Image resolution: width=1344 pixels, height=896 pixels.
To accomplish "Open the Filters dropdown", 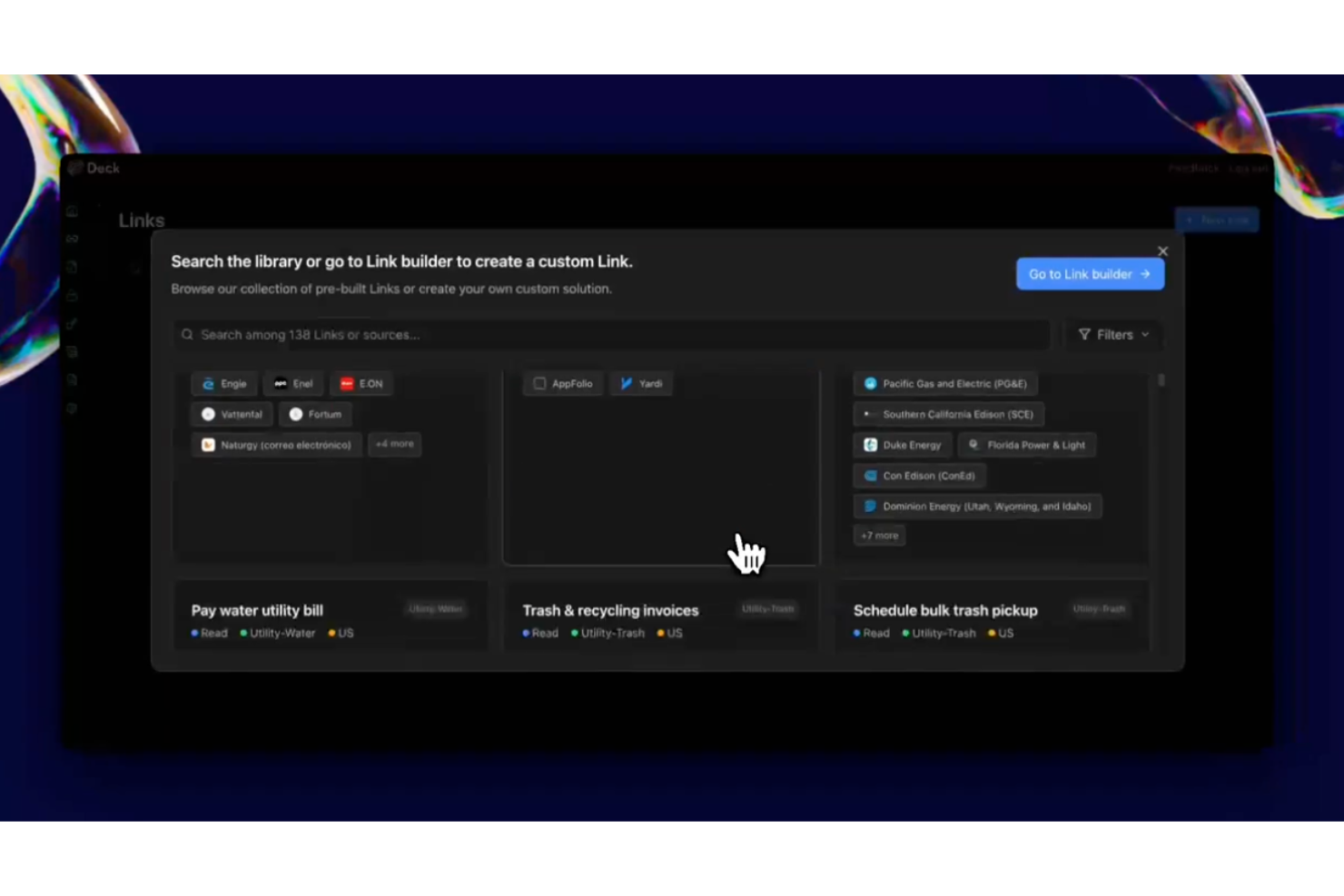I will [1113, 334].
